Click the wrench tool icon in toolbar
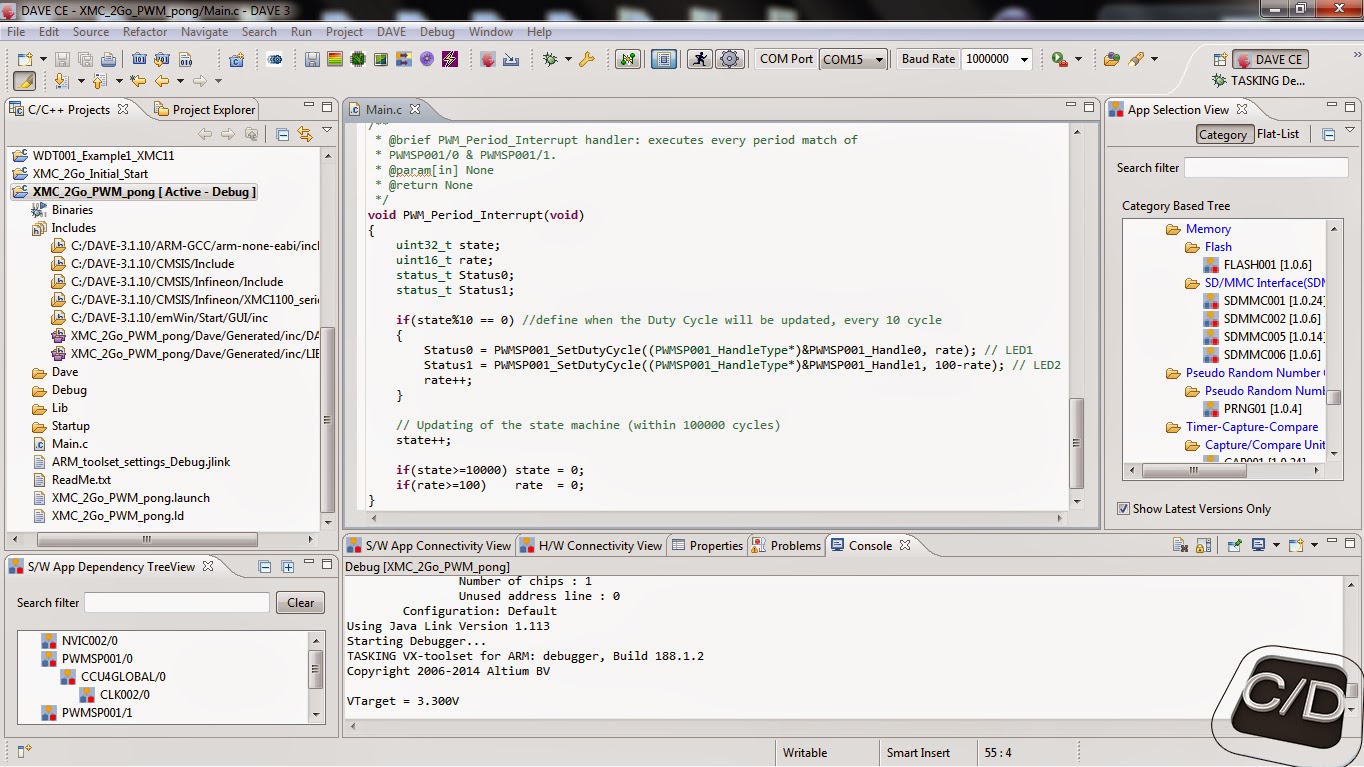This screenshot has height=767, width=1364. coord(587,59)
